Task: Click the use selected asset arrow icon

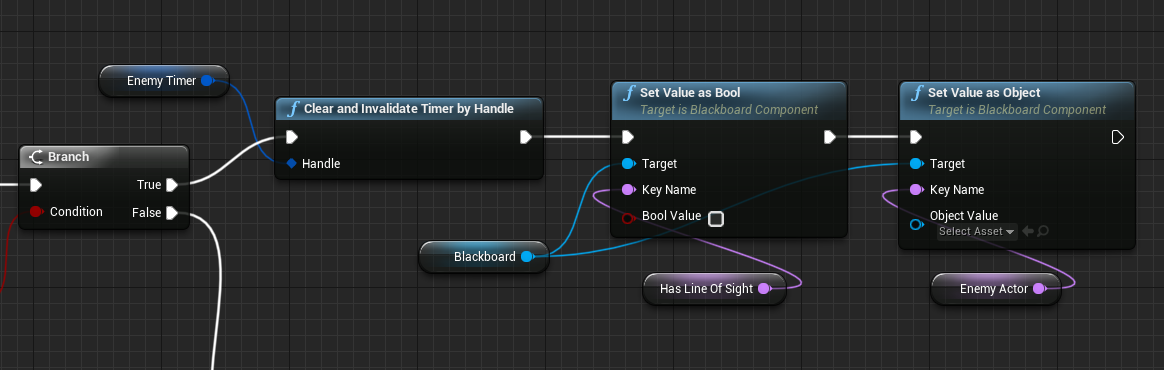Action: pos(1027,232)
